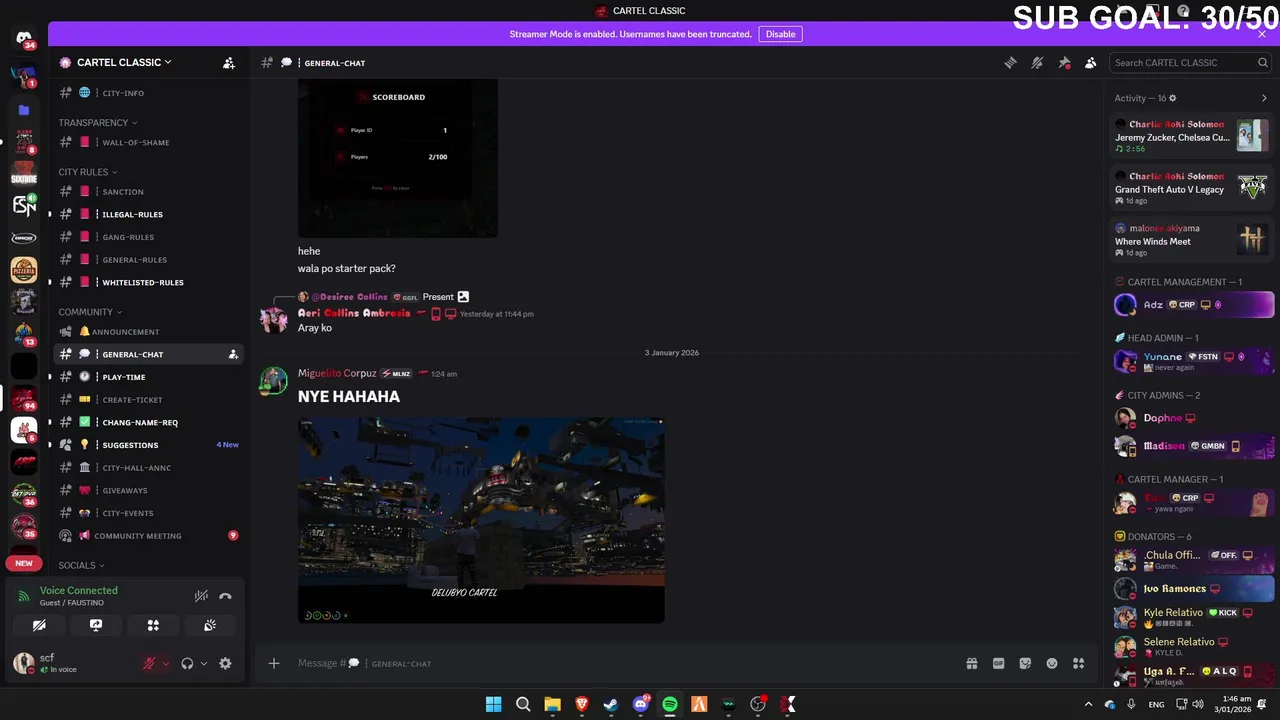Screen dimensions: 1280x720
Task: Click the Aeri Collins Ambrosia username
Action: point(354,313)
